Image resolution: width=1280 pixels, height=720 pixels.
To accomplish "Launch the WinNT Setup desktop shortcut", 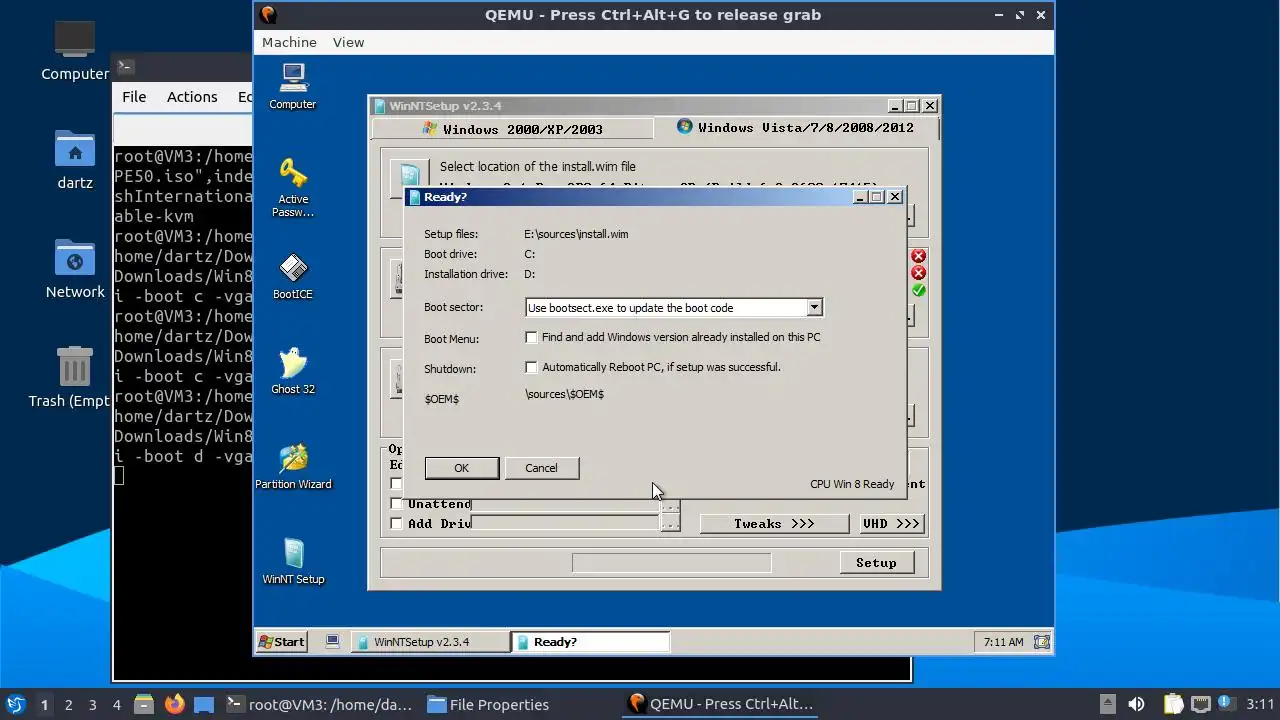I will tap(293, 561).
